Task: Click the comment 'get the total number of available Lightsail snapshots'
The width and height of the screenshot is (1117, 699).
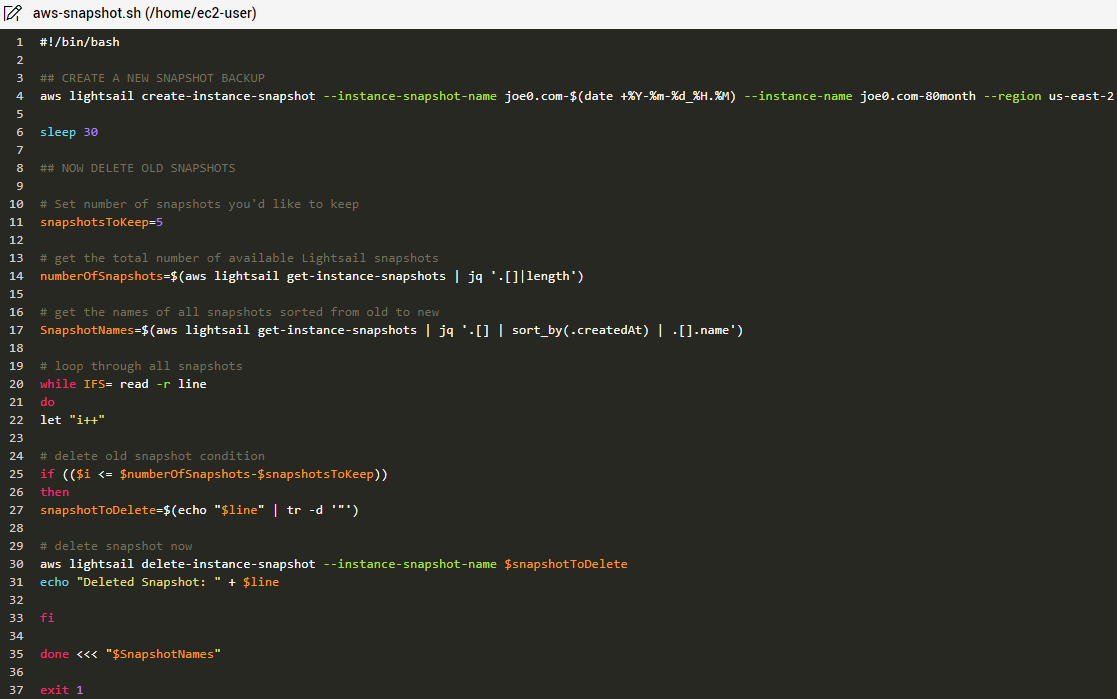Action: (239, 258)
